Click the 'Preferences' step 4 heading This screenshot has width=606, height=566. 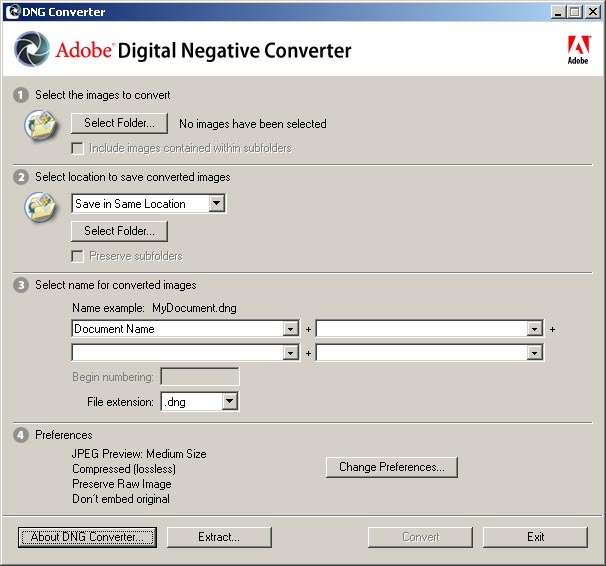click(64, 435)
